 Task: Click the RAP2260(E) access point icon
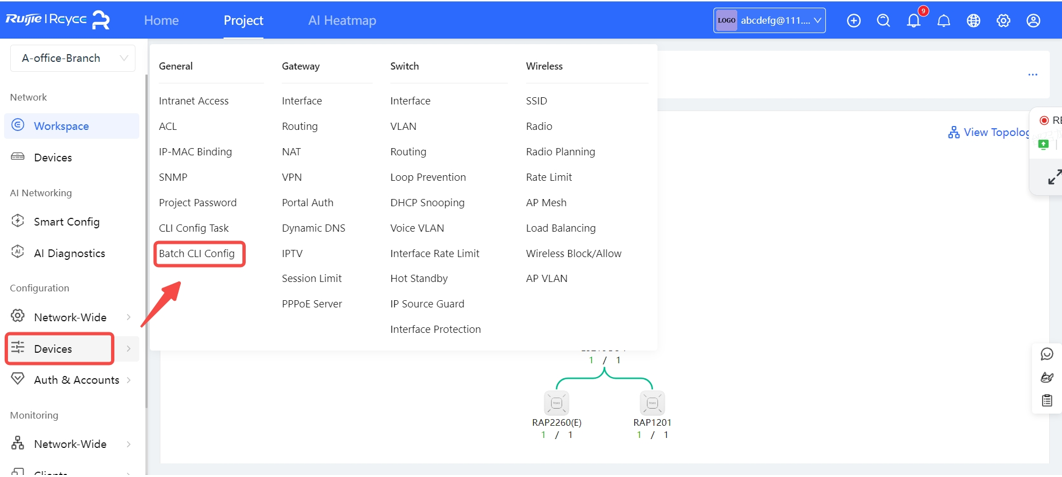(556, 402)
